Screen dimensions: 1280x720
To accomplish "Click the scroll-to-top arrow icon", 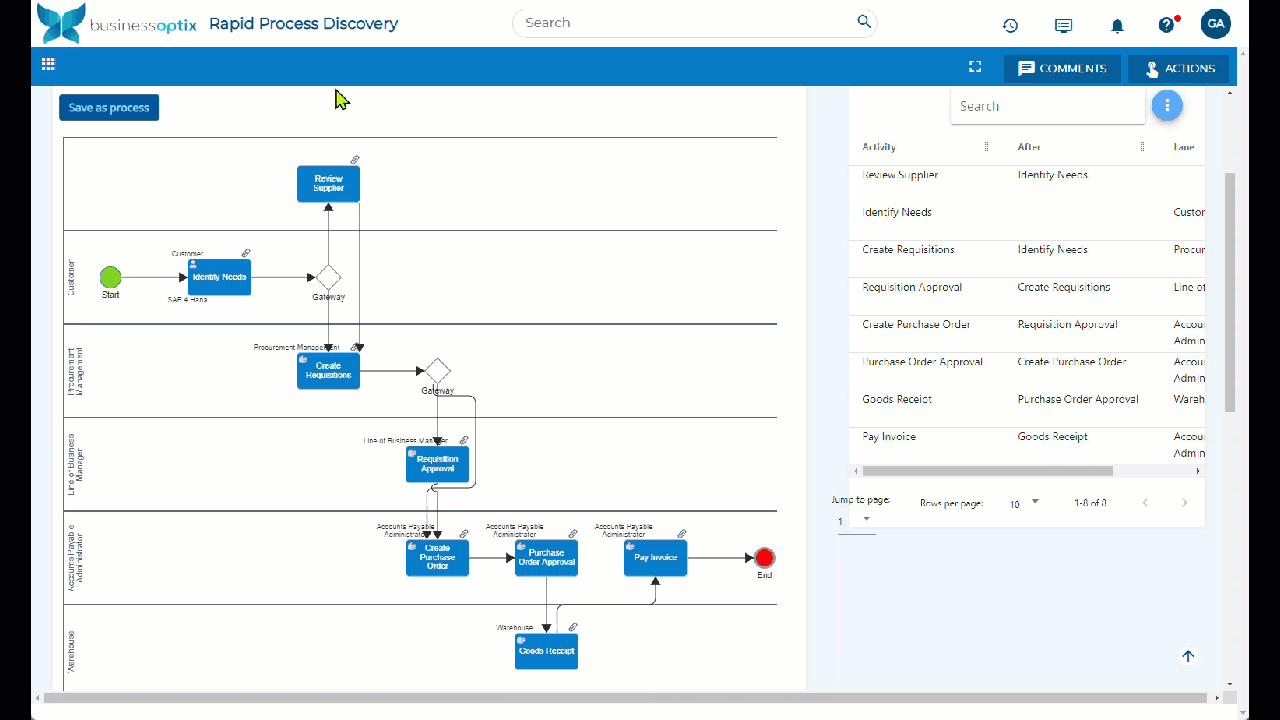I will (1188, 656).
